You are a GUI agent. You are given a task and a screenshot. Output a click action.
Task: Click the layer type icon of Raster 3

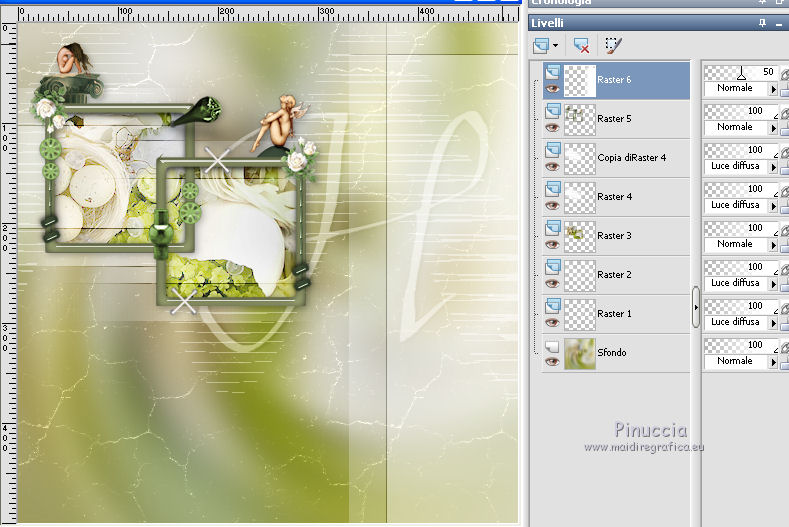(x=553, y=228)
